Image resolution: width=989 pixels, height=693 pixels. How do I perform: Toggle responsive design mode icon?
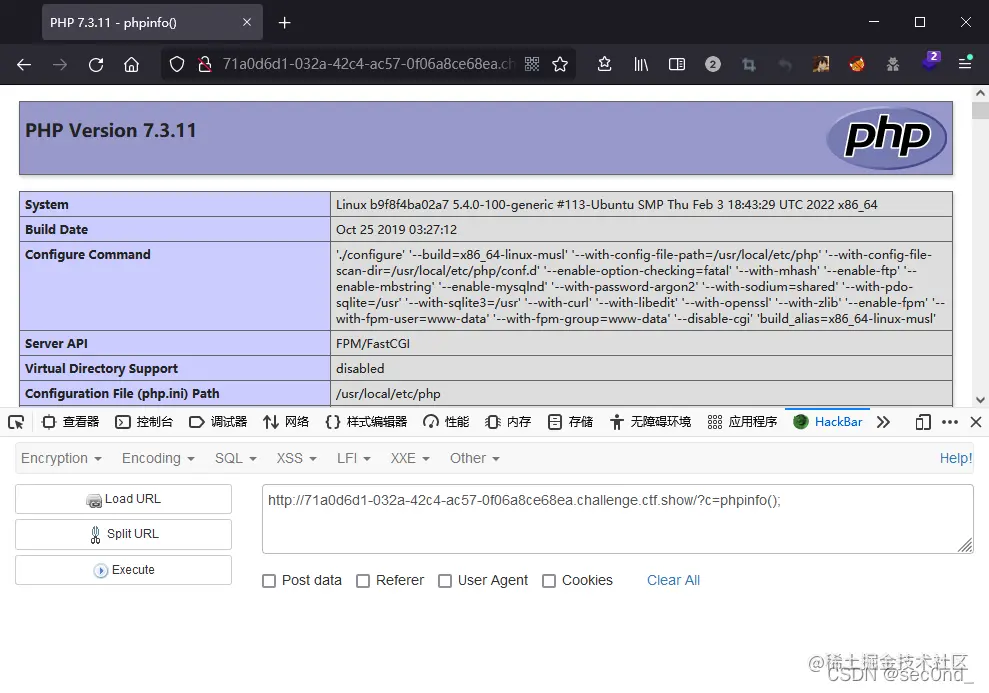923,422
